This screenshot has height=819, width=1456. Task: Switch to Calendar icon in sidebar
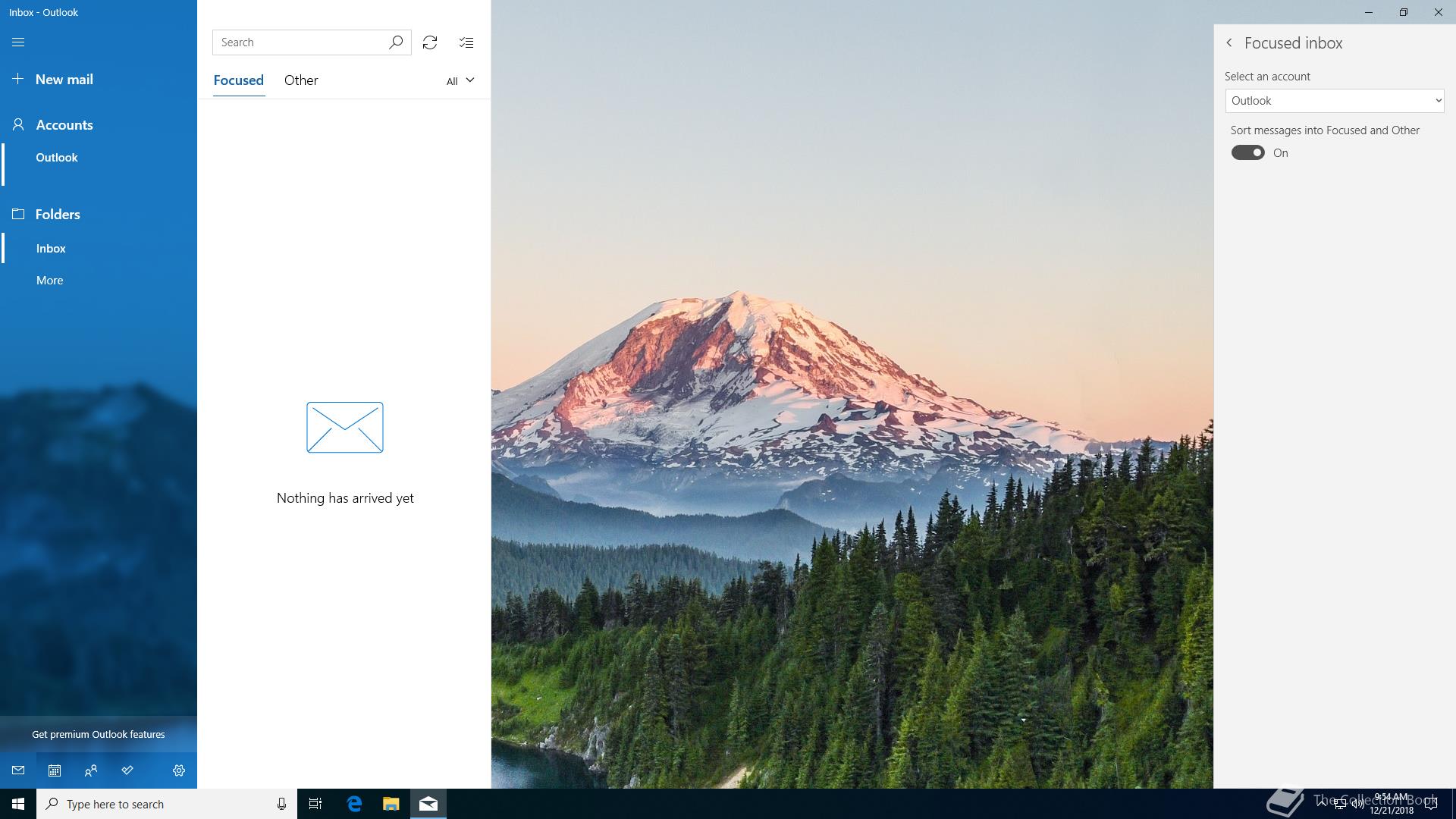pyautogui.click(x=55, y=770)
